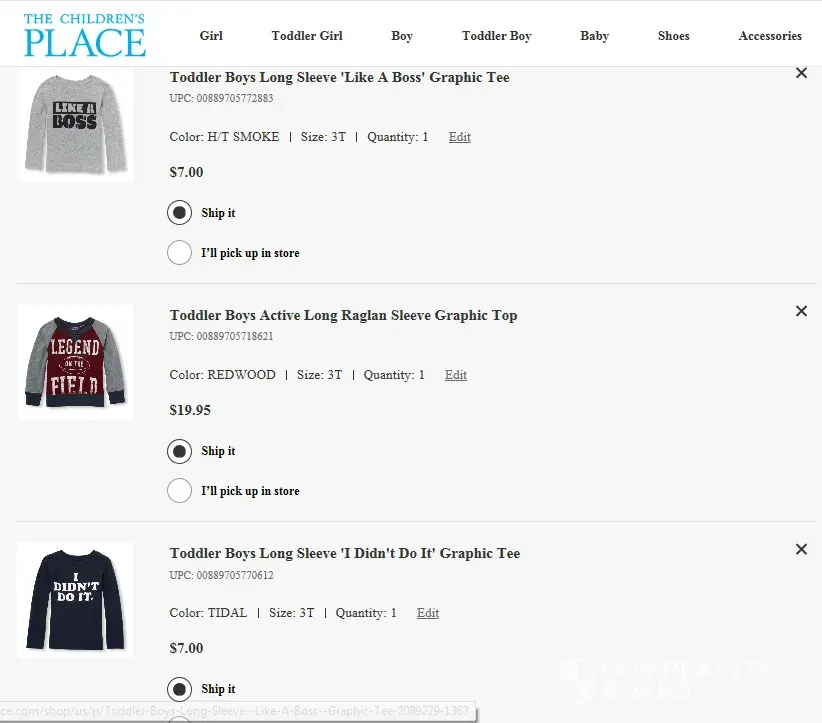Edit the H/T SMOKE tee options
The height and width of the screenshot is (723, 822).
(460, 137)
